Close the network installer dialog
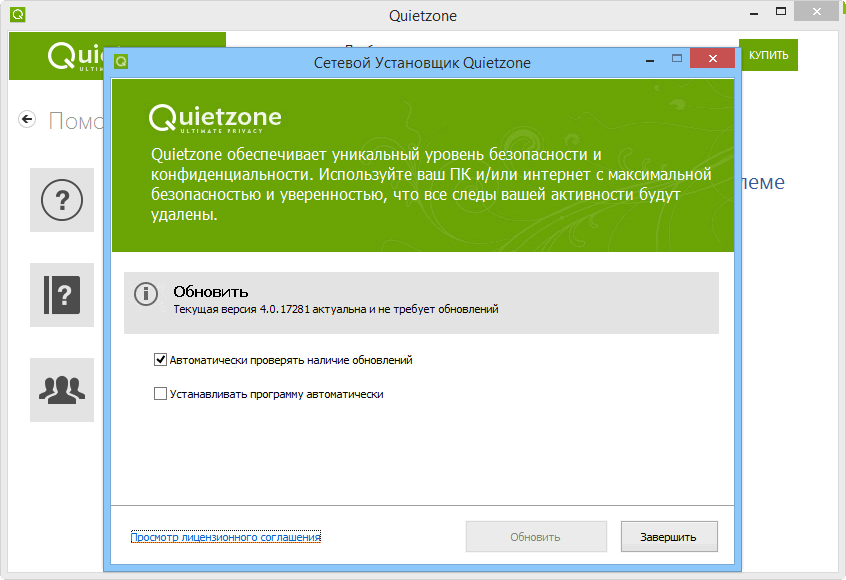This screenshot has width=846, height=580. pyautogui.click(x=712, y=58)
